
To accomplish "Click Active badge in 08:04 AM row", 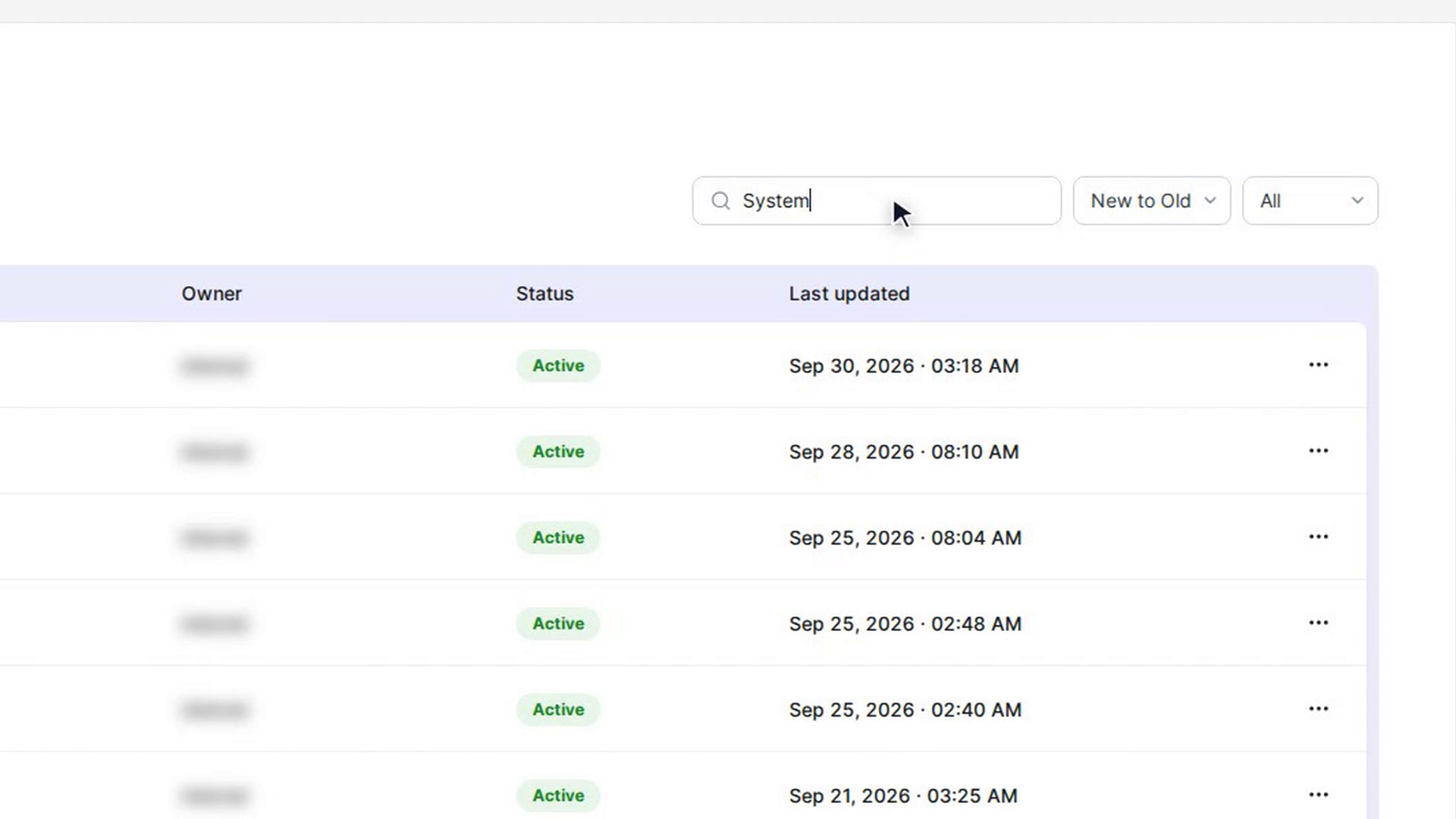I will (x=558, y=538).
